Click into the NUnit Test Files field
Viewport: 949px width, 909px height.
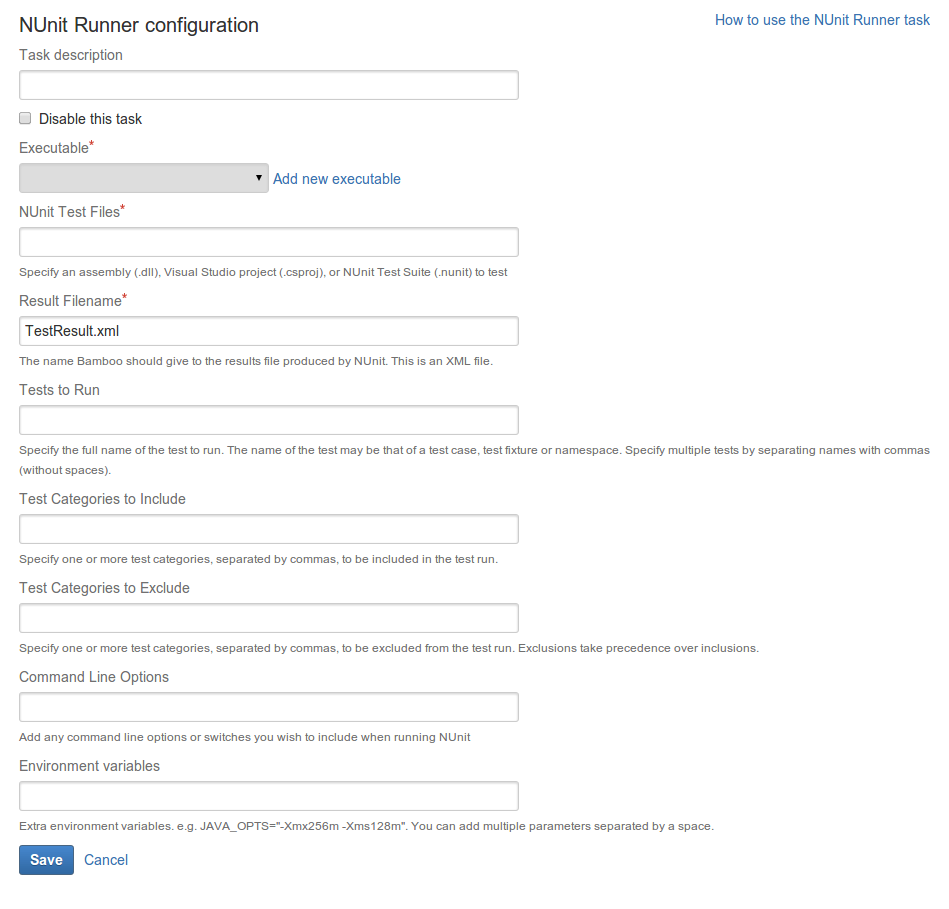click(269, 242)
